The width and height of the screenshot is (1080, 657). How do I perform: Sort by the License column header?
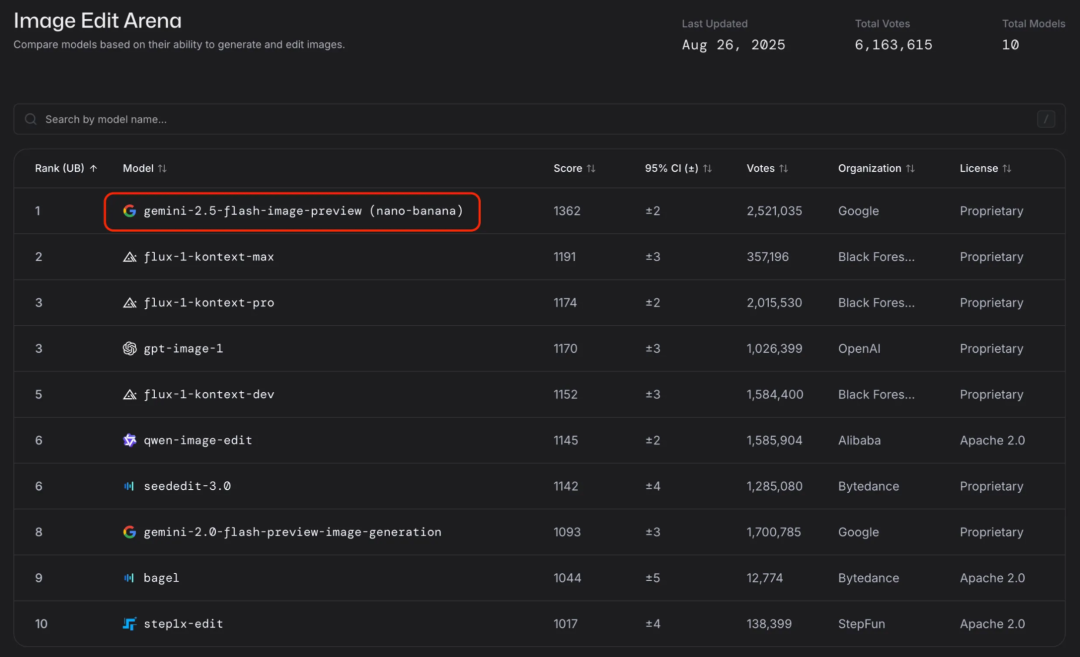point(985,169)
